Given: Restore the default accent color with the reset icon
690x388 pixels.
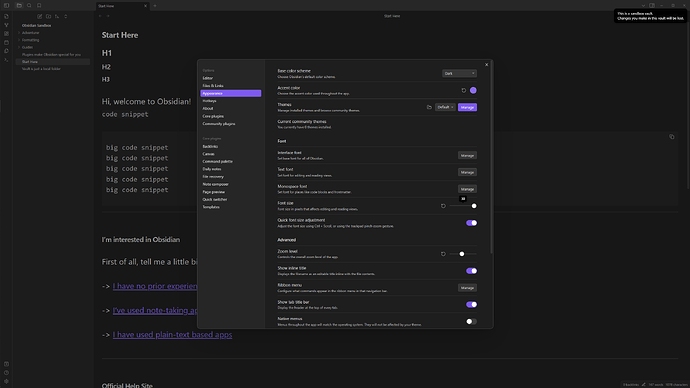Looking at the screenshot, I should pos(463,90).
